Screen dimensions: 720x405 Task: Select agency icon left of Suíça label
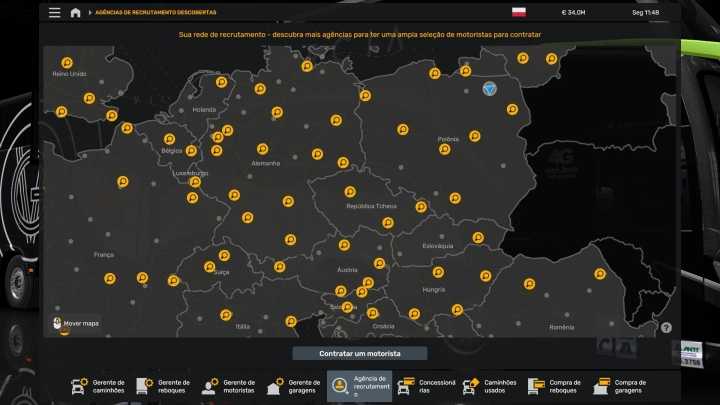pyautogui.click(x=209, y=267)
